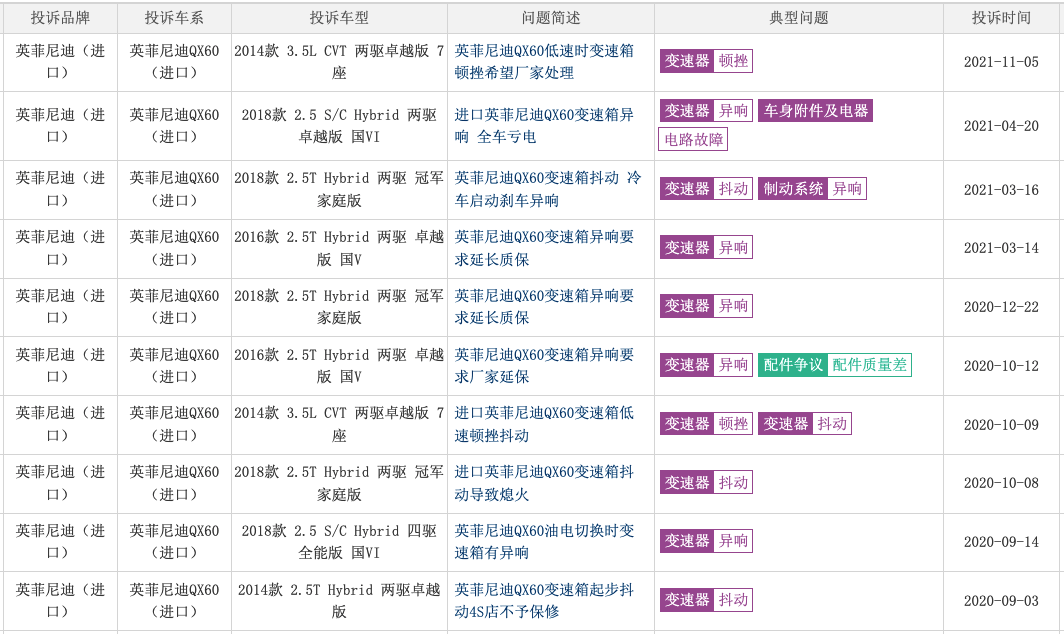
Task: Select series cell 英菲尼迪QX60（进口） in 2020-10-12 row
Action: tap(174, 365)
